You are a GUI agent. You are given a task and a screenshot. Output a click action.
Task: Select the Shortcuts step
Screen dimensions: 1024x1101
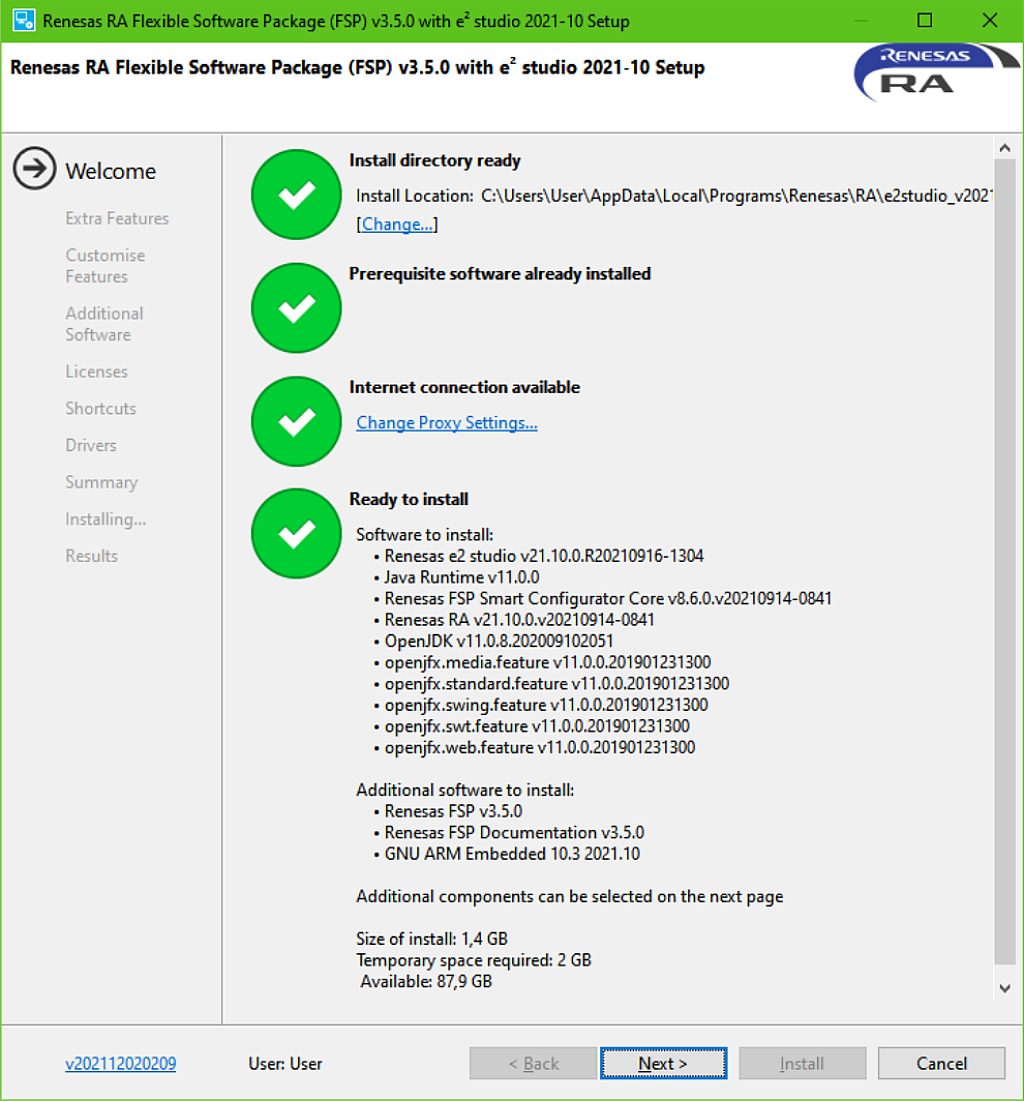tap(100, 408)
